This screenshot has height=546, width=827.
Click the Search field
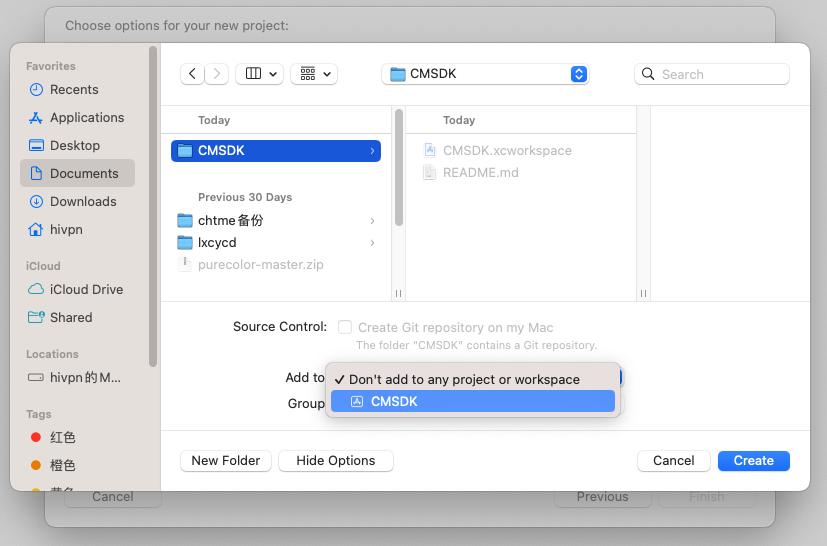point(712,74)
